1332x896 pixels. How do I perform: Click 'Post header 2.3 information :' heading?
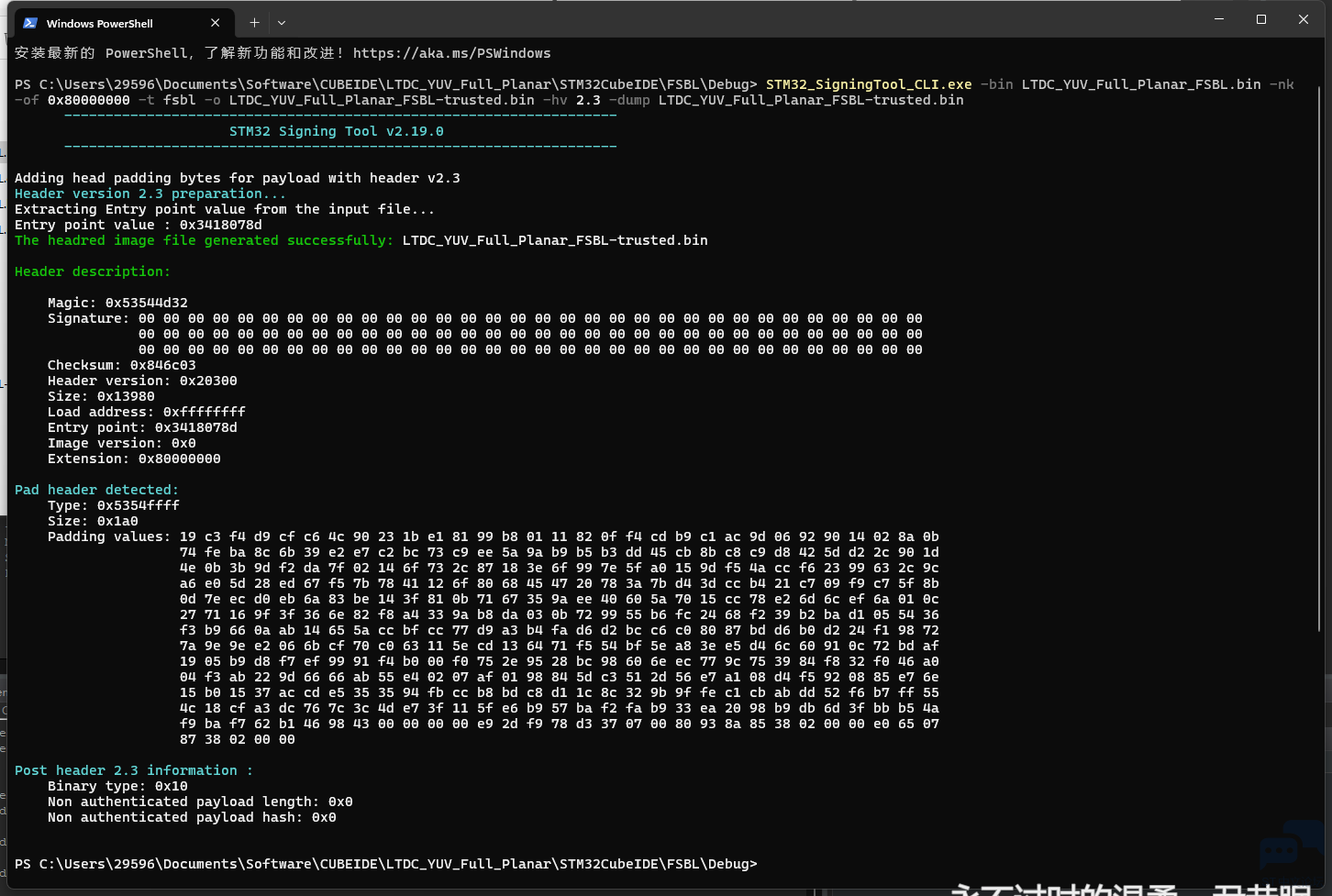coord(134,770)
